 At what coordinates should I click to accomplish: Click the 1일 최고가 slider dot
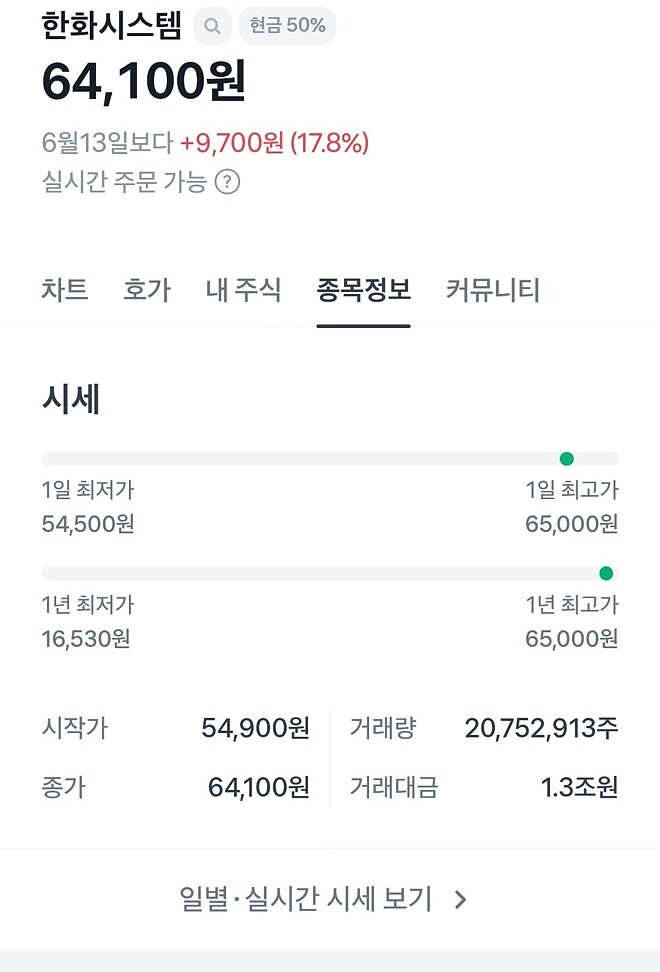click(x=567, y=458)
